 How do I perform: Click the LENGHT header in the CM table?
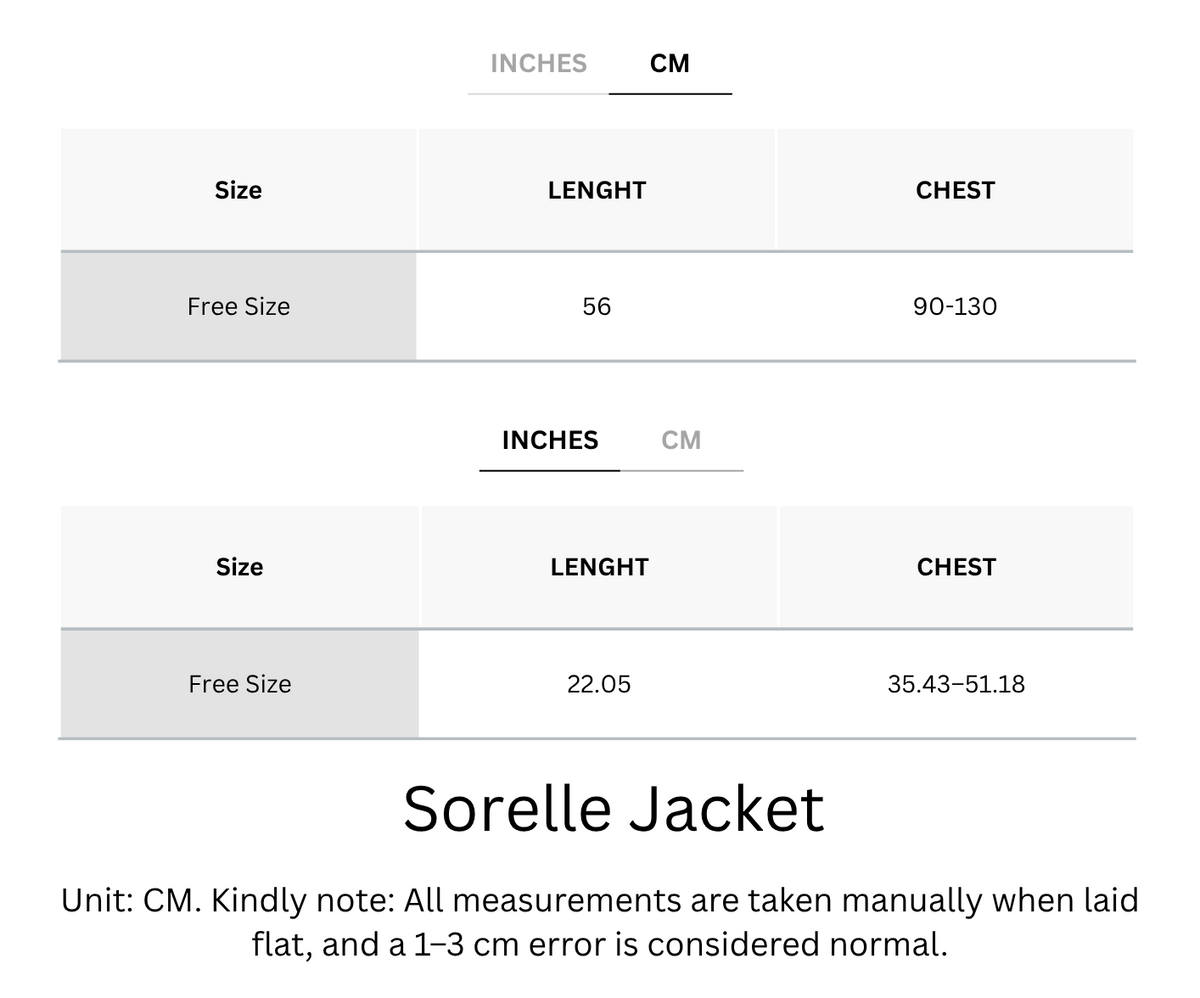[597, 190]
